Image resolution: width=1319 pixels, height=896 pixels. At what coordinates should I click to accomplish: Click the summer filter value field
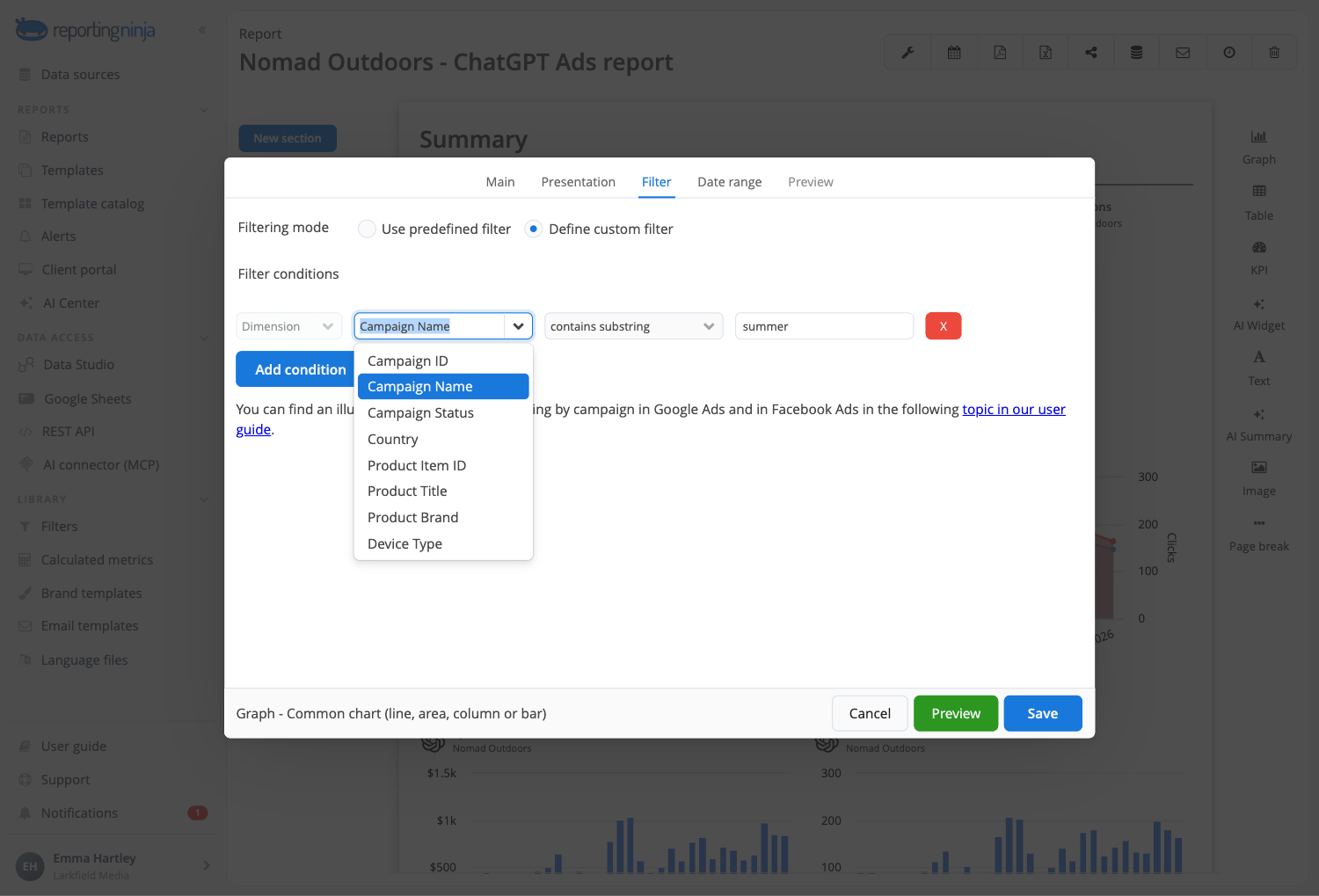pos(824,326)
